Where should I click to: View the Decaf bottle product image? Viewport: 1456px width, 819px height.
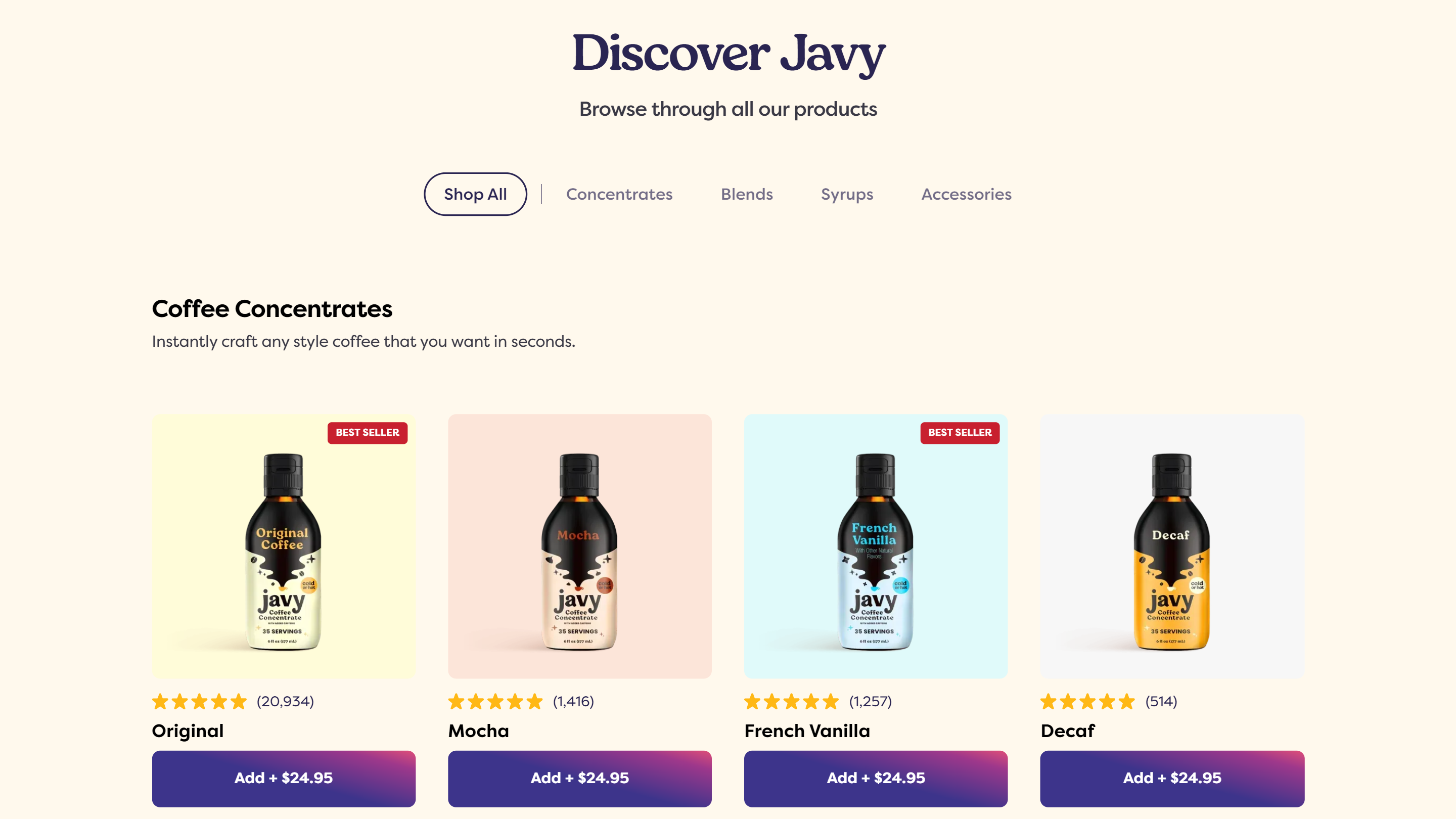[x=1172, y=546]
